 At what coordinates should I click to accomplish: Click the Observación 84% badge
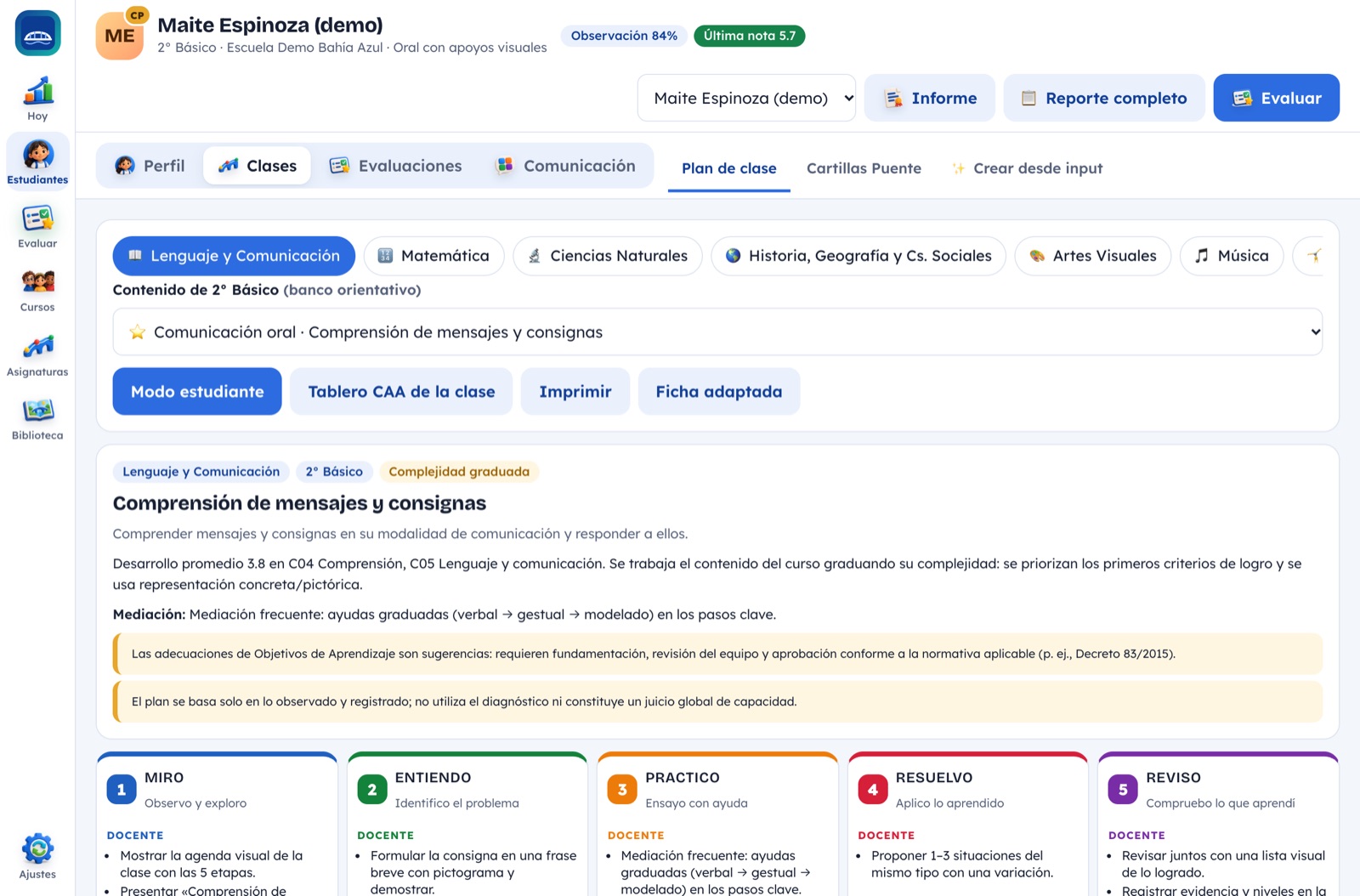(x=624, y=36)
